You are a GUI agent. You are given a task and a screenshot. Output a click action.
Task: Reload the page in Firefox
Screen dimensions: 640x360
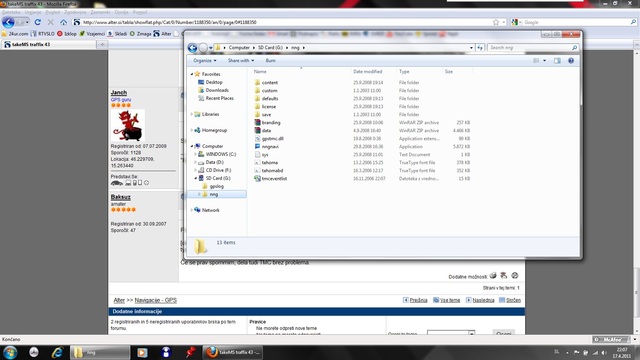[x=38, y=22]
